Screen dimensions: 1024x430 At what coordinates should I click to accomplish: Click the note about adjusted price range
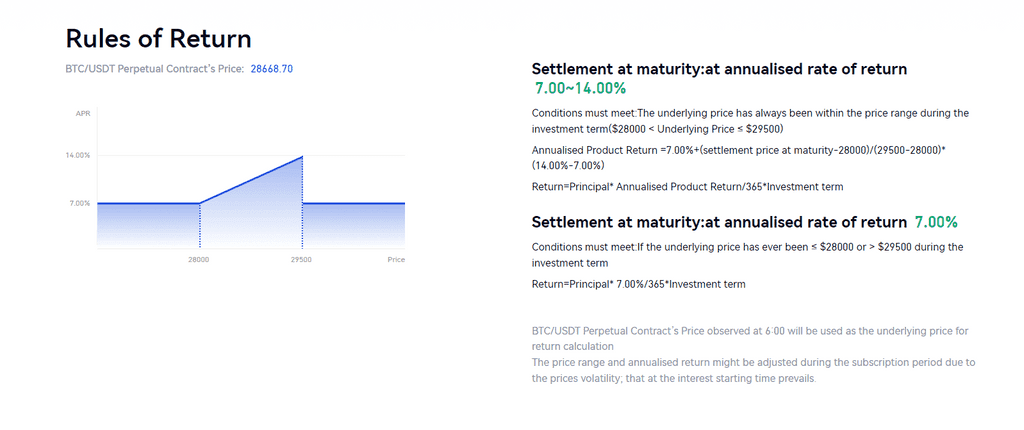[x=753, y=370]
